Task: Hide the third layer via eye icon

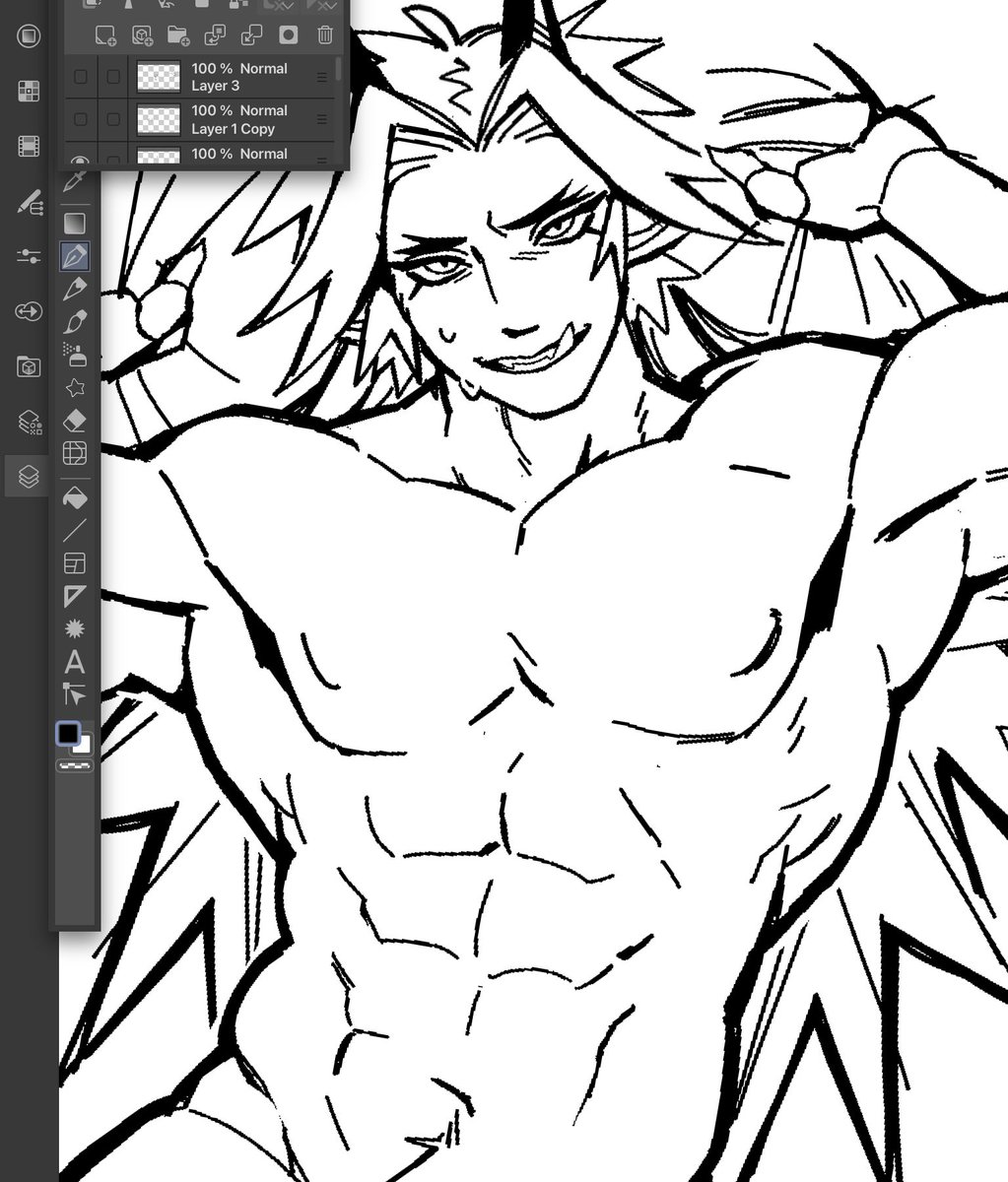Action: [81, 160]
